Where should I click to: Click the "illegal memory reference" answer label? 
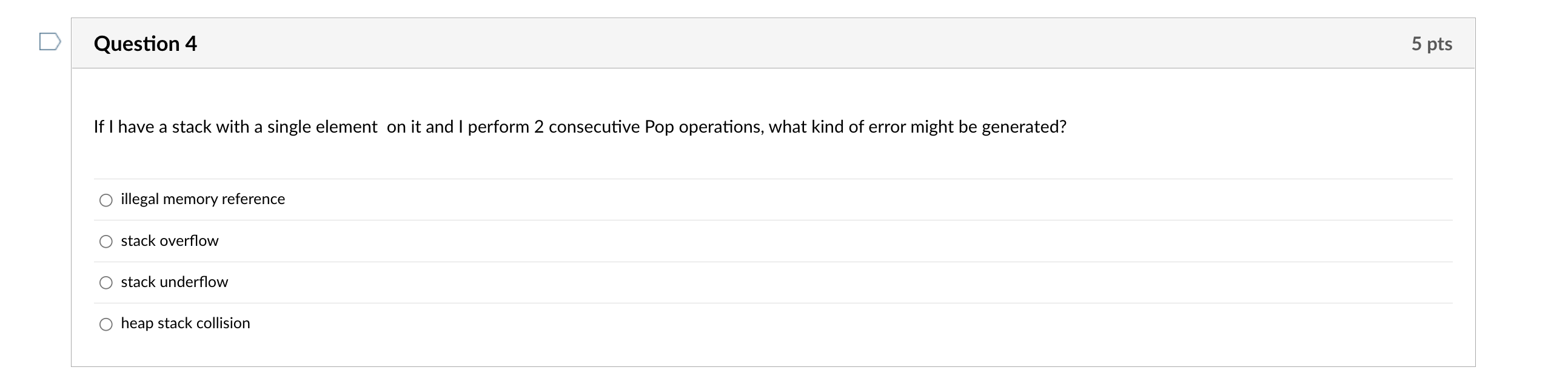[203, 199]
